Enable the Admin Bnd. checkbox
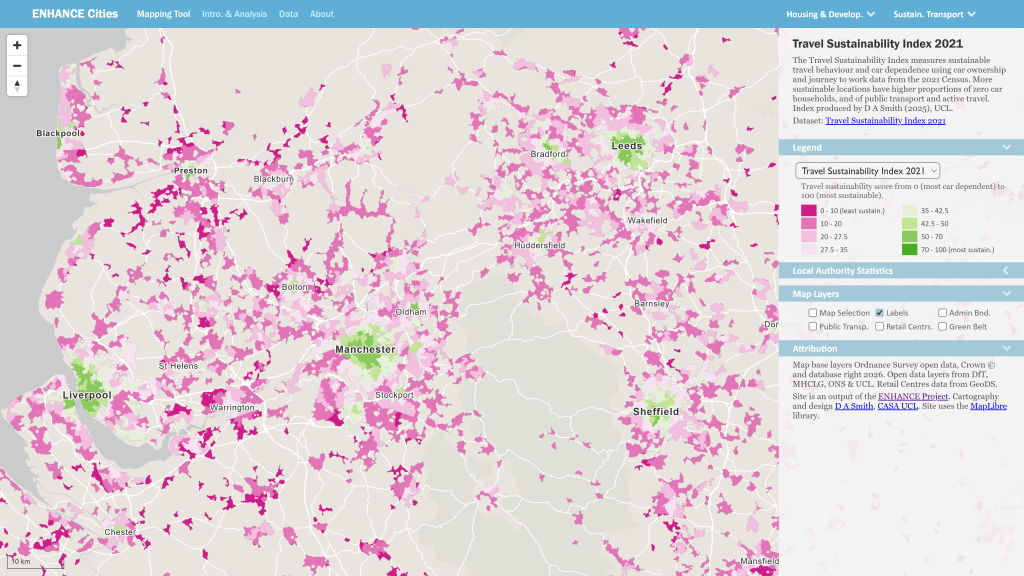Screen dimensions: 1024x576 [x=942, y=313]
